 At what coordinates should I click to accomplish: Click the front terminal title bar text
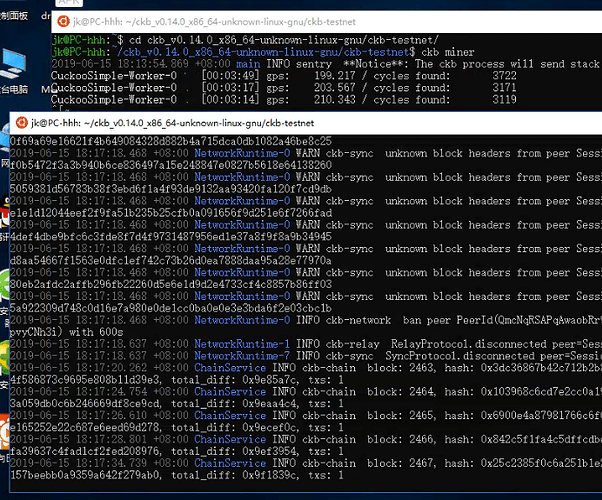(x=172, y=123)
